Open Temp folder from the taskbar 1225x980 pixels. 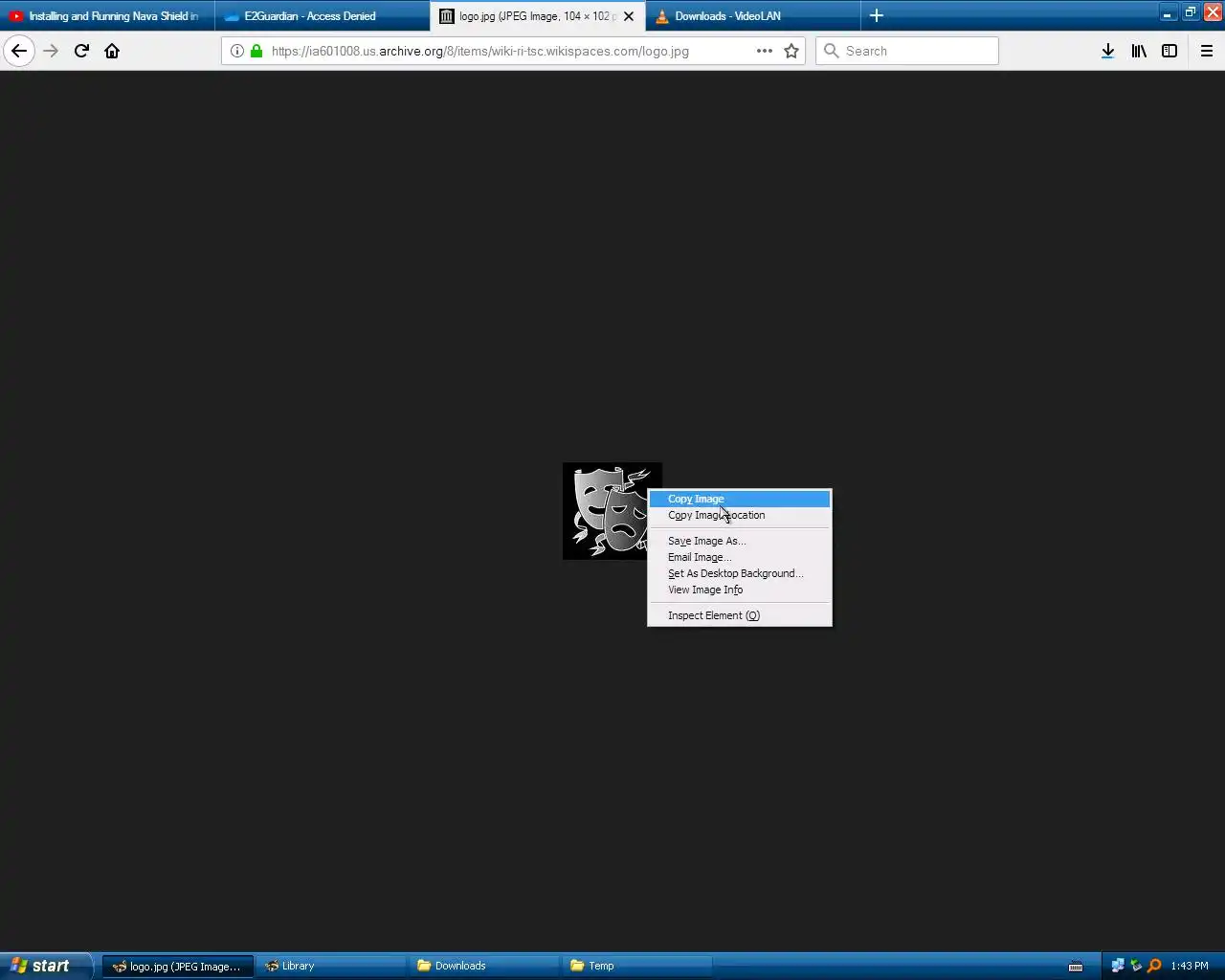pyautogui.click(x=636, y=966)
